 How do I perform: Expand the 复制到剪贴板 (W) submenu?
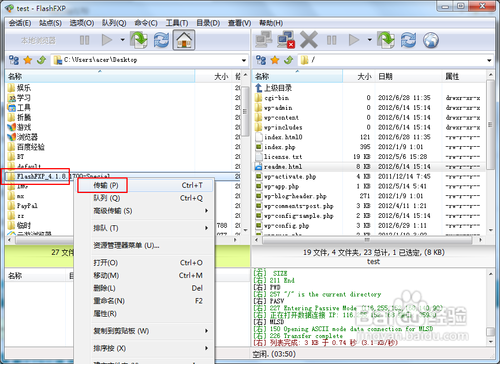coord(144,331)
